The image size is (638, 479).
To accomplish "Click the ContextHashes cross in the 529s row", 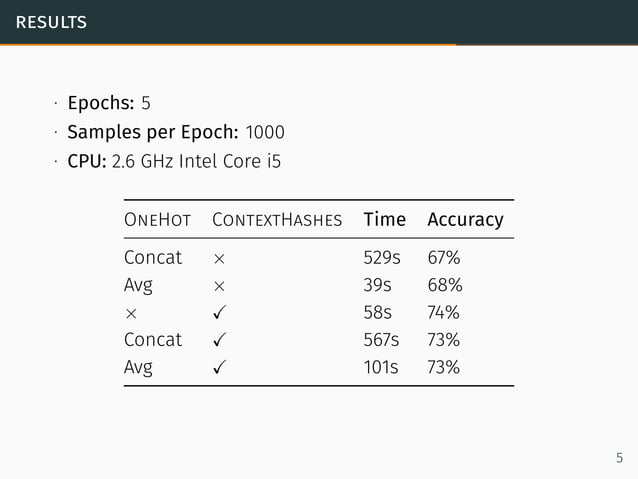I will (218, 258).
